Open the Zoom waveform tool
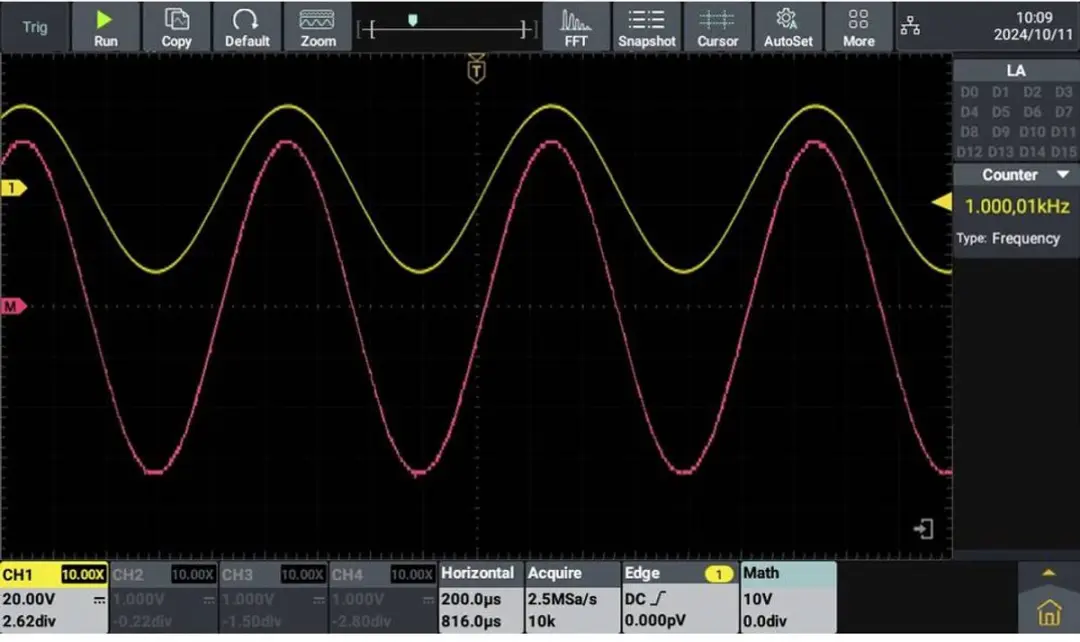The image size is (1080, 642). [318, 27]
